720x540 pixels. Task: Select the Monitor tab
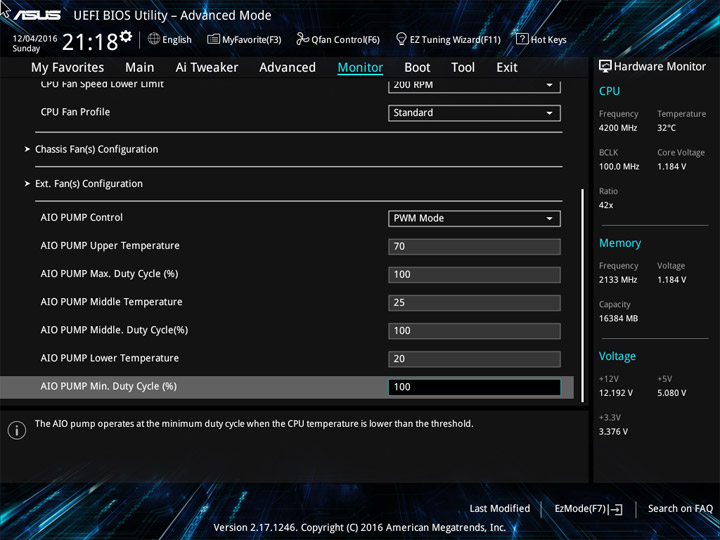click(360, 68)
